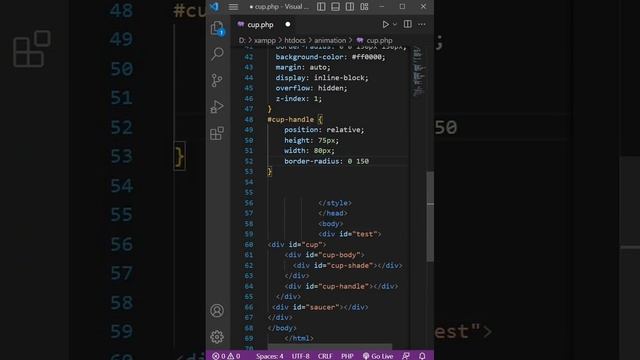Open the Accounts icon in activity bar

coord(217,311)
